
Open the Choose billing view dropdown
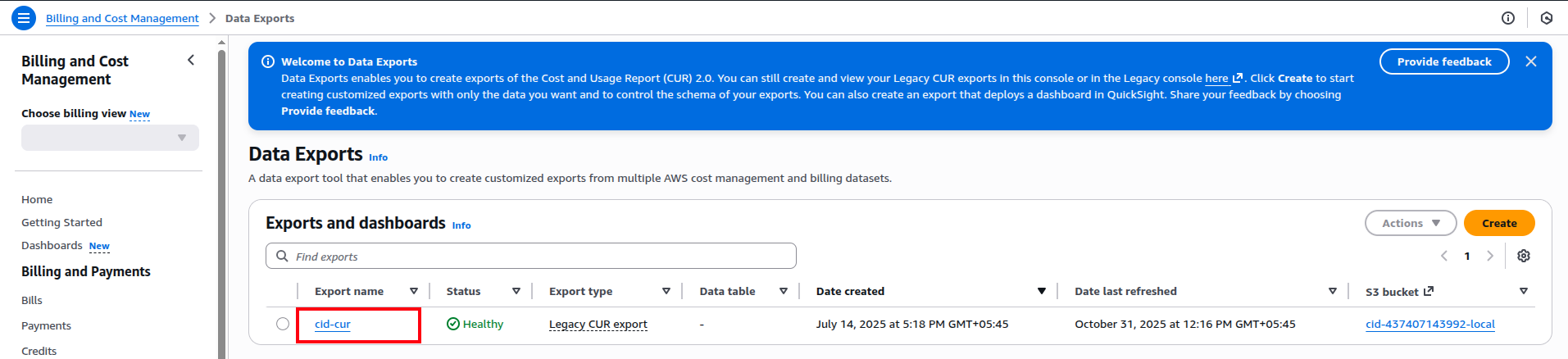pyautogui.click(x=110, y=138)
